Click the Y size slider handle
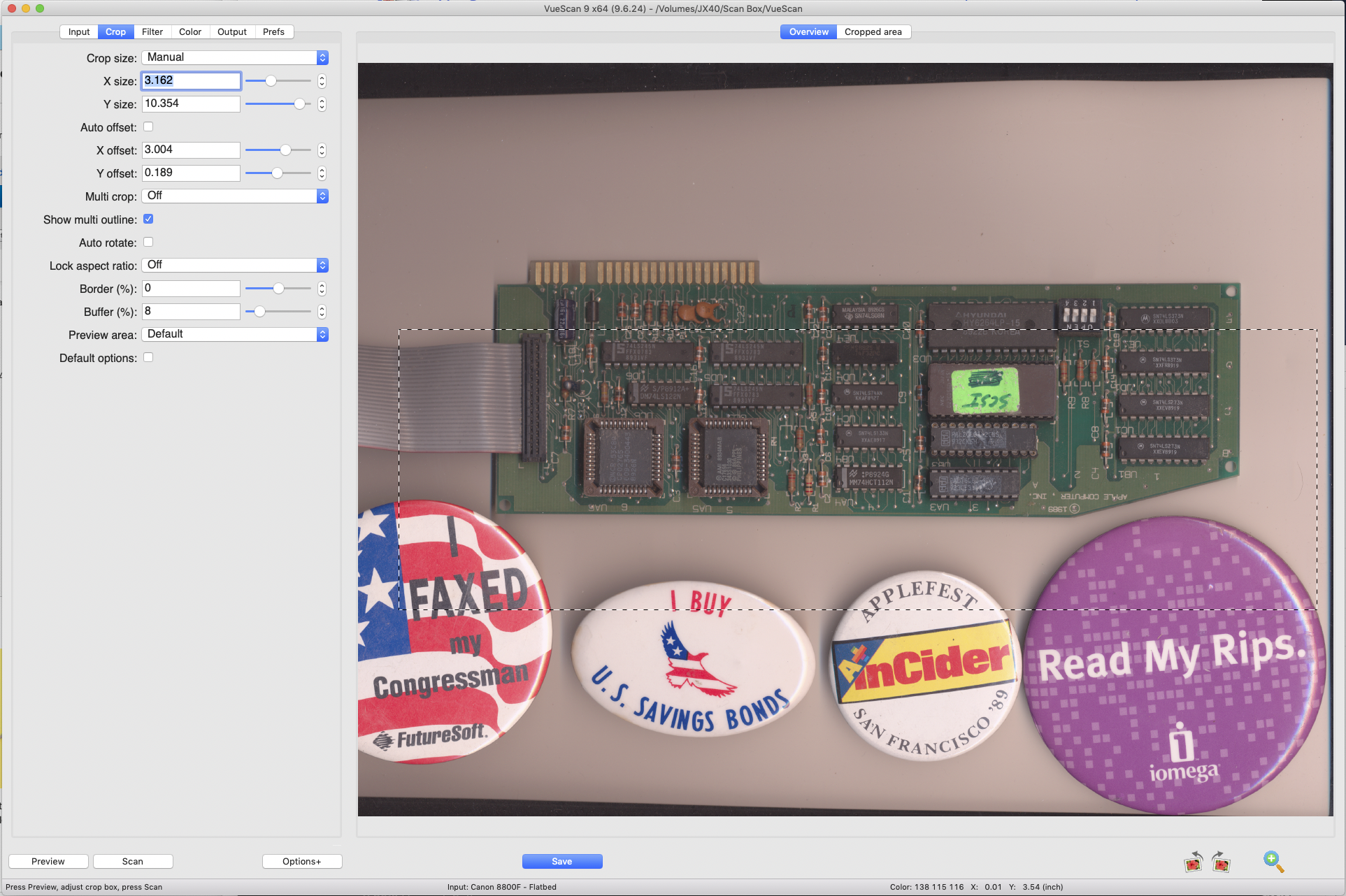The height and width of the screenshot is (896, 1346). (299, 104)
